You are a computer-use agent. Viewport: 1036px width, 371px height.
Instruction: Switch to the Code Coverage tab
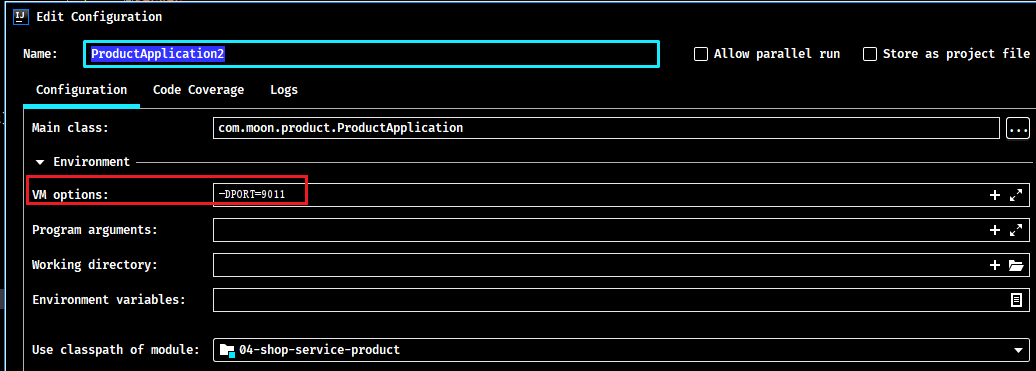[199, 90]
